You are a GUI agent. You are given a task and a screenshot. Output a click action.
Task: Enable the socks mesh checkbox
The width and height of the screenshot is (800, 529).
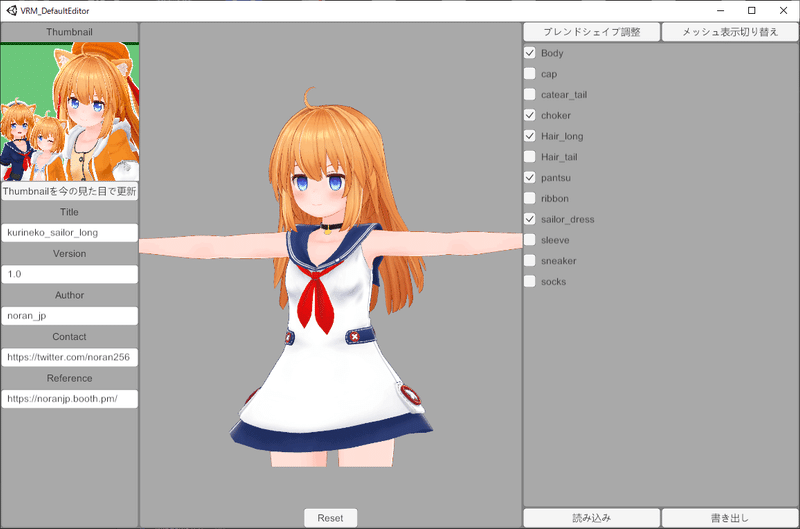tap(530, 281)
